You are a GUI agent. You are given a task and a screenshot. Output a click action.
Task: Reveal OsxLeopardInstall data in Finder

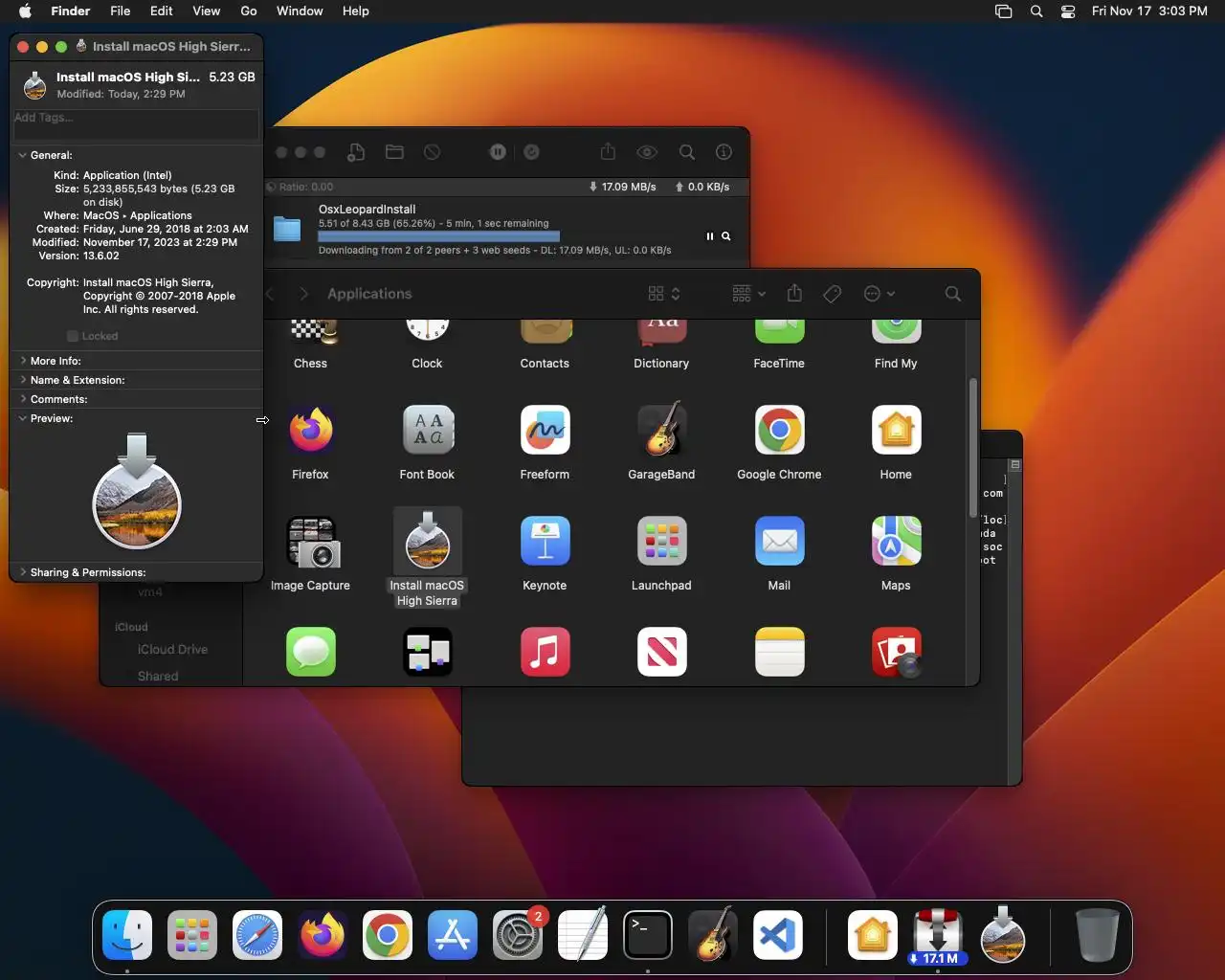[726, 236]
